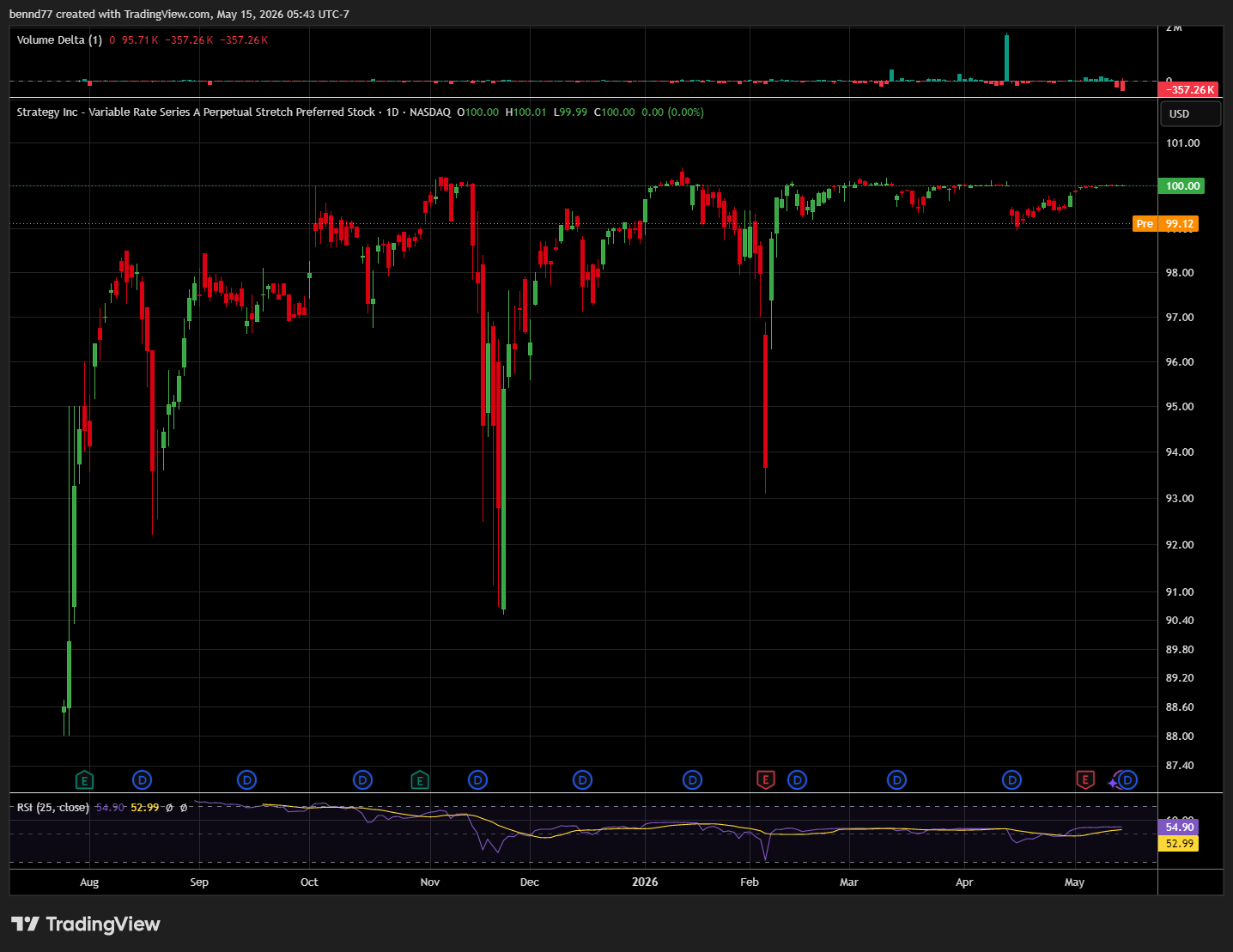1233x952 pixels.
Task: Click the L99.99 low value
Action: (x=570, y=112)
